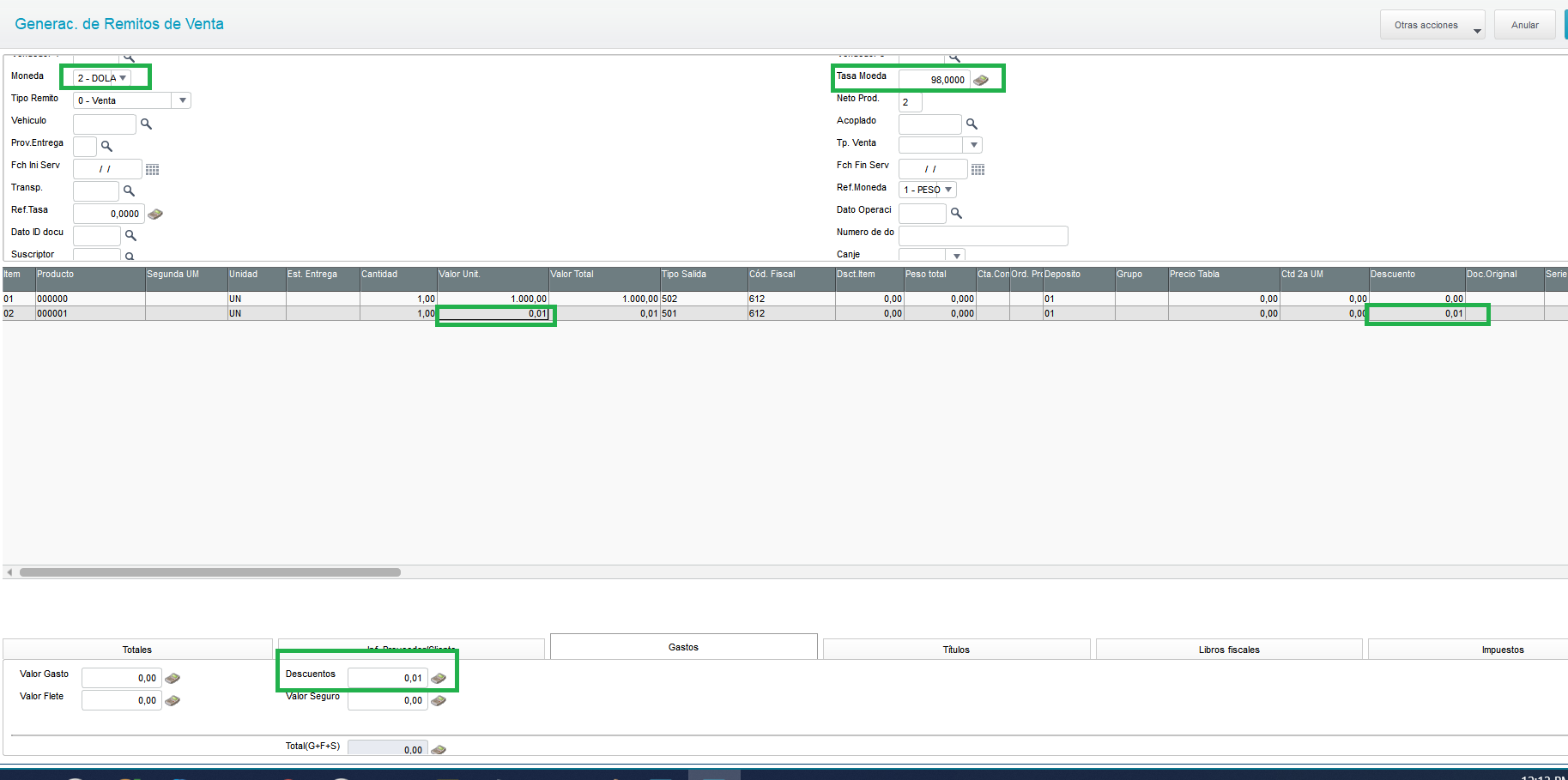The width and height of the screenshot is (1568, 780).
Task: Click Tipo Salida cell 501
Action: pos(704,313)
